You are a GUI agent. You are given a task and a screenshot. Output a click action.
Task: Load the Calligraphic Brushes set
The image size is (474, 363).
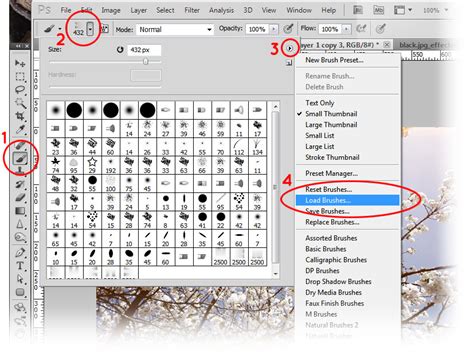tap(336, 260)
